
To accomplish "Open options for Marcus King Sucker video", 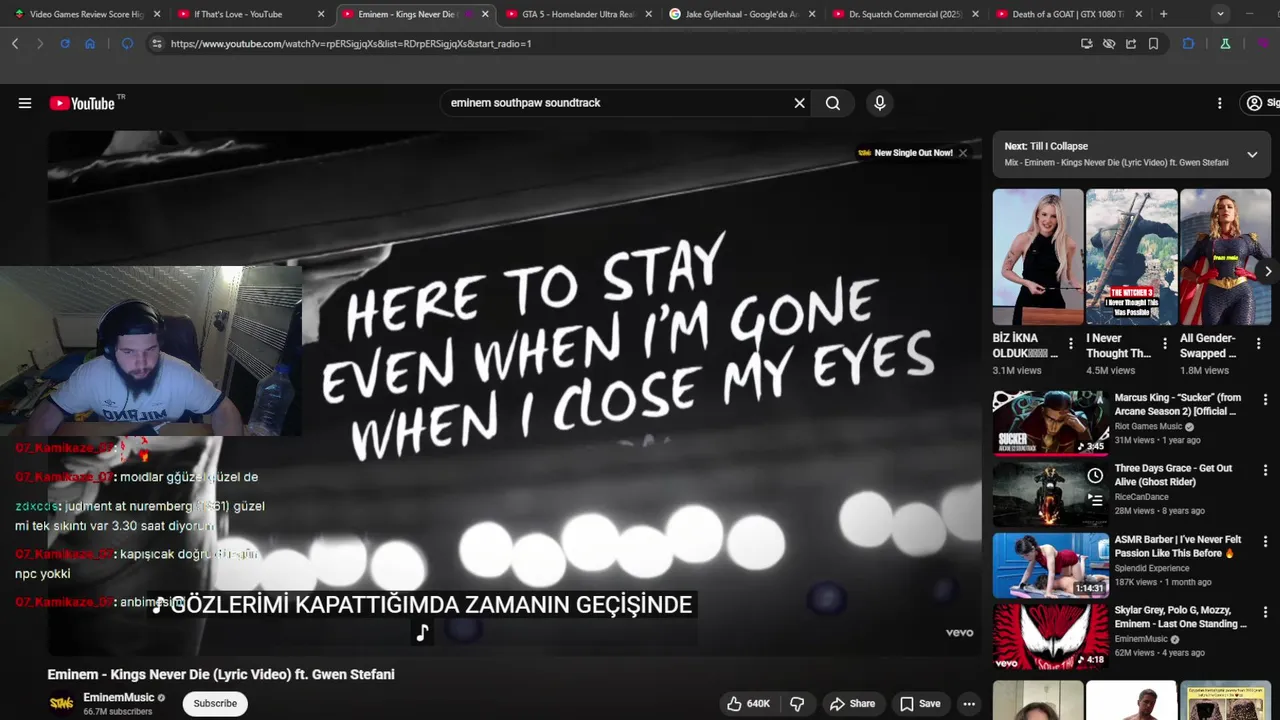I will 1265,400.
